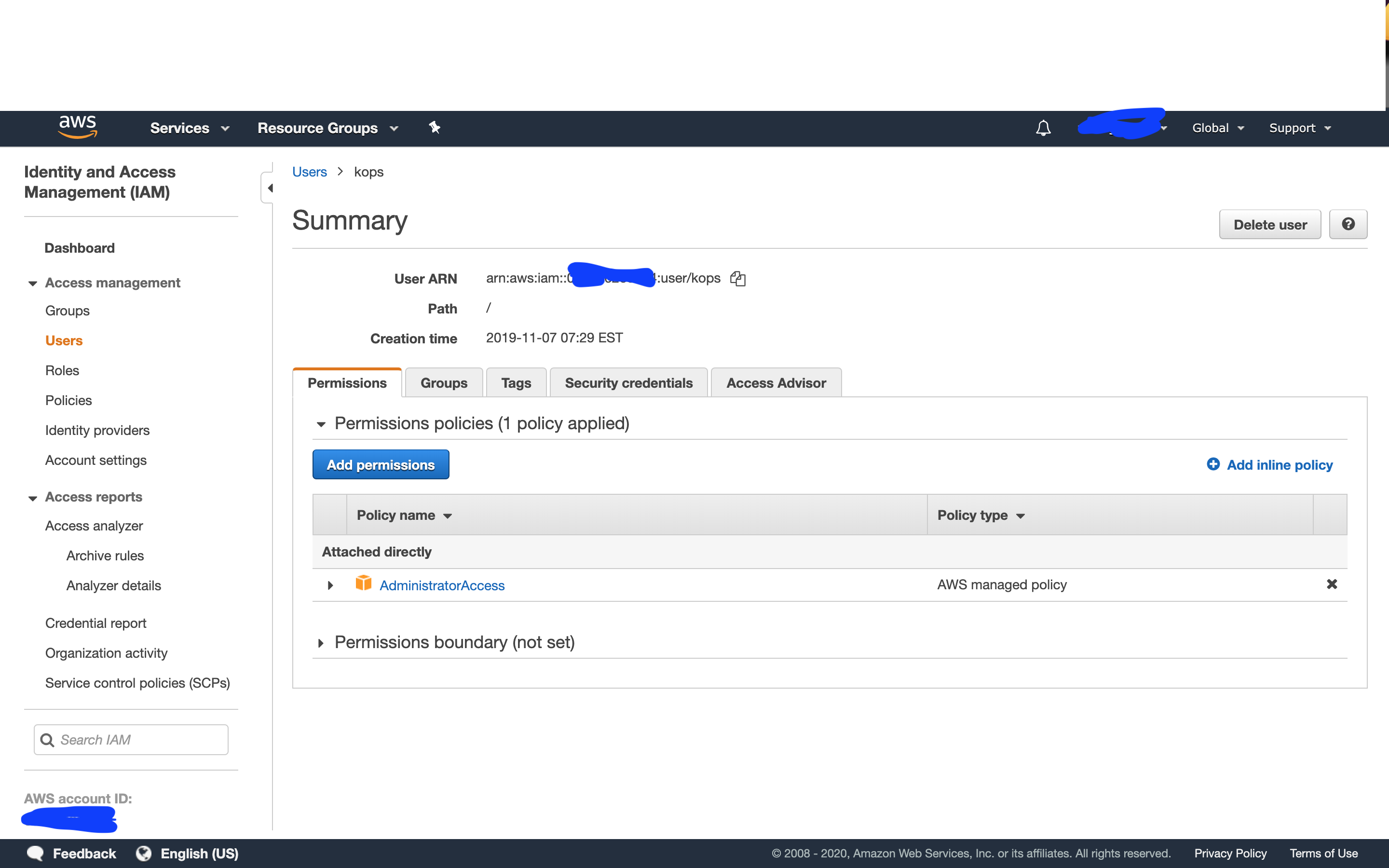
Task: Open Access analyzer in the sidebar
Action: click(x=94, y=526)
